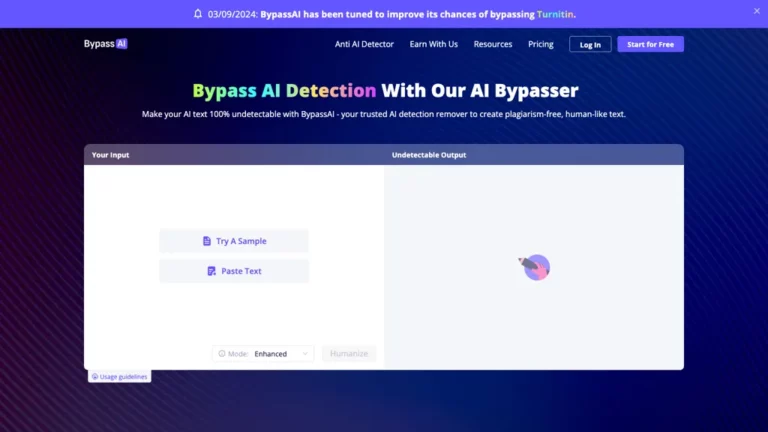
Task: Open the Anti AI Detector menu
Action: (364, 44)
